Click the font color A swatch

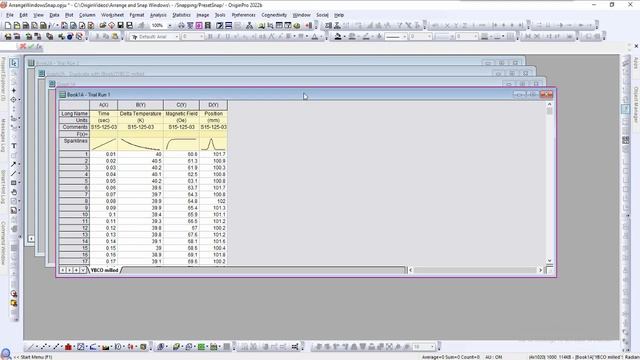315,37
